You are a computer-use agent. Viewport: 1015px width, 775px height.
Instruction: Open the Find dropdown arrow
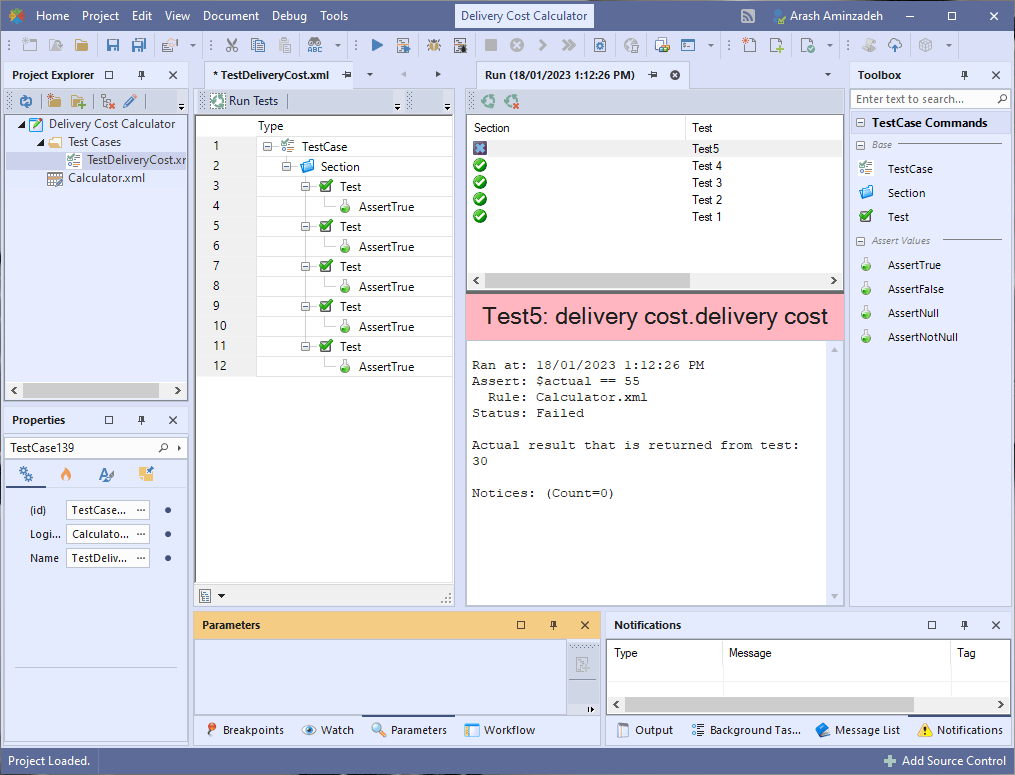[x=338, y=45]
